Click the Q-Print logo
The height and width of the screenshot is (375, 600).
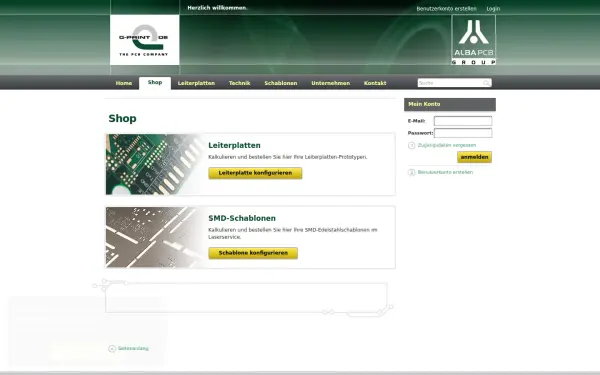click(144, 40)
